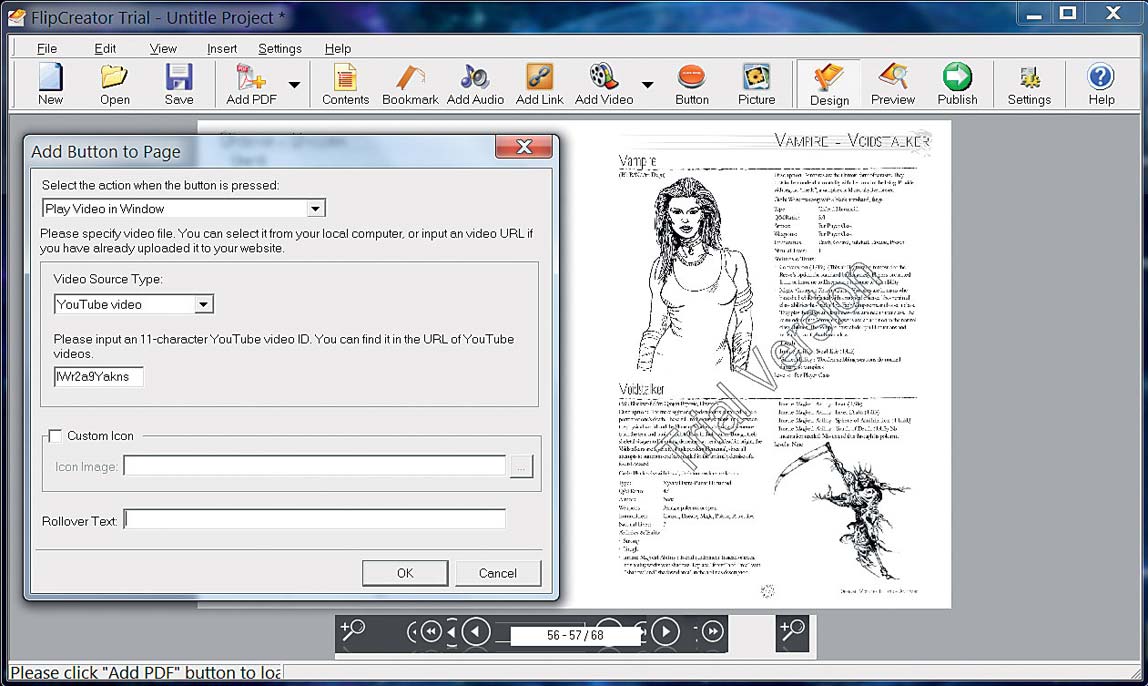Select the Add Audio icon
This screenshot has height=686, width=1148.
click(475, 84)
